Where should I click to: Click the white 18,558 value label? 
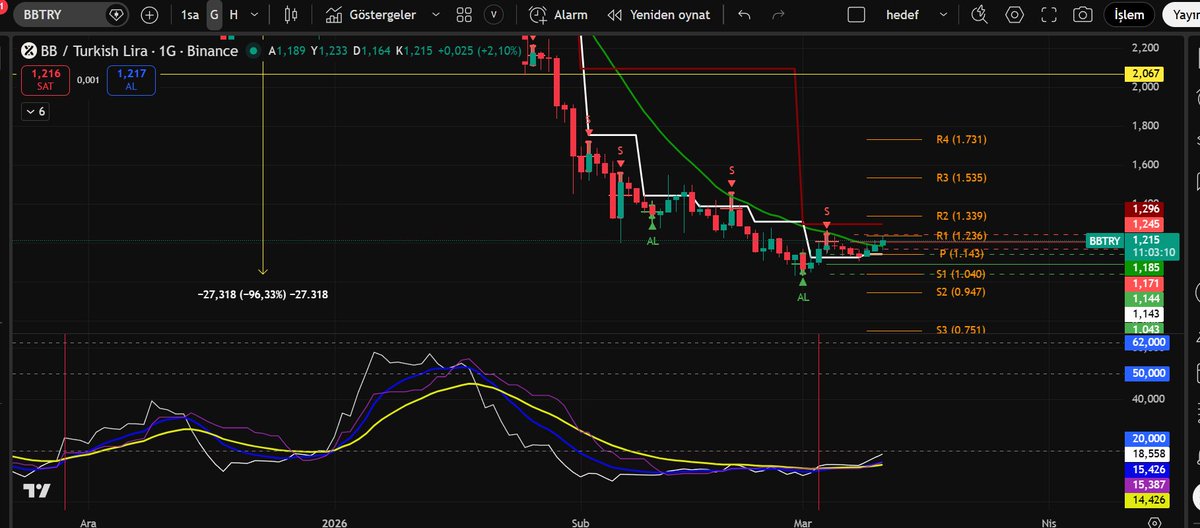coord(1148,453)
